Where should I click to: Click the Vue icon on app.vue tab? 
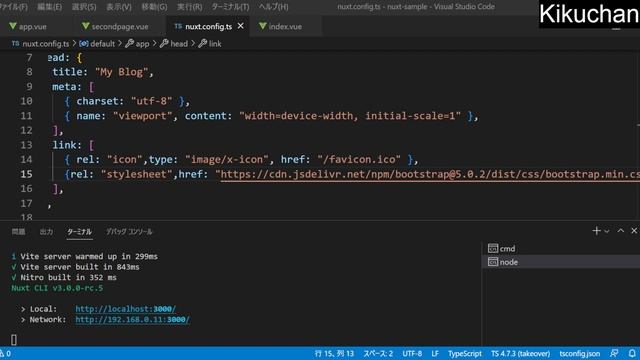13,26
